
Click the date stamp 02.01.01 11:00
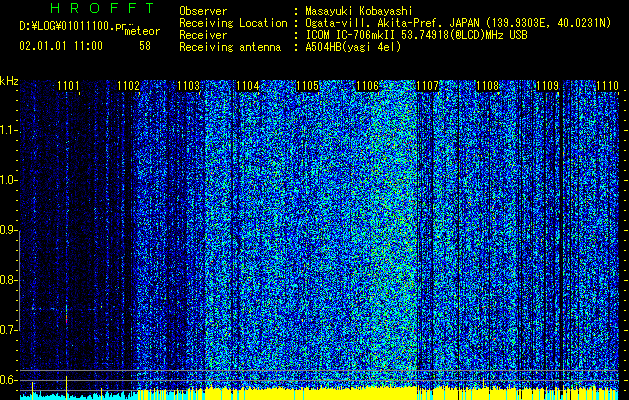[x=61, y=46]
